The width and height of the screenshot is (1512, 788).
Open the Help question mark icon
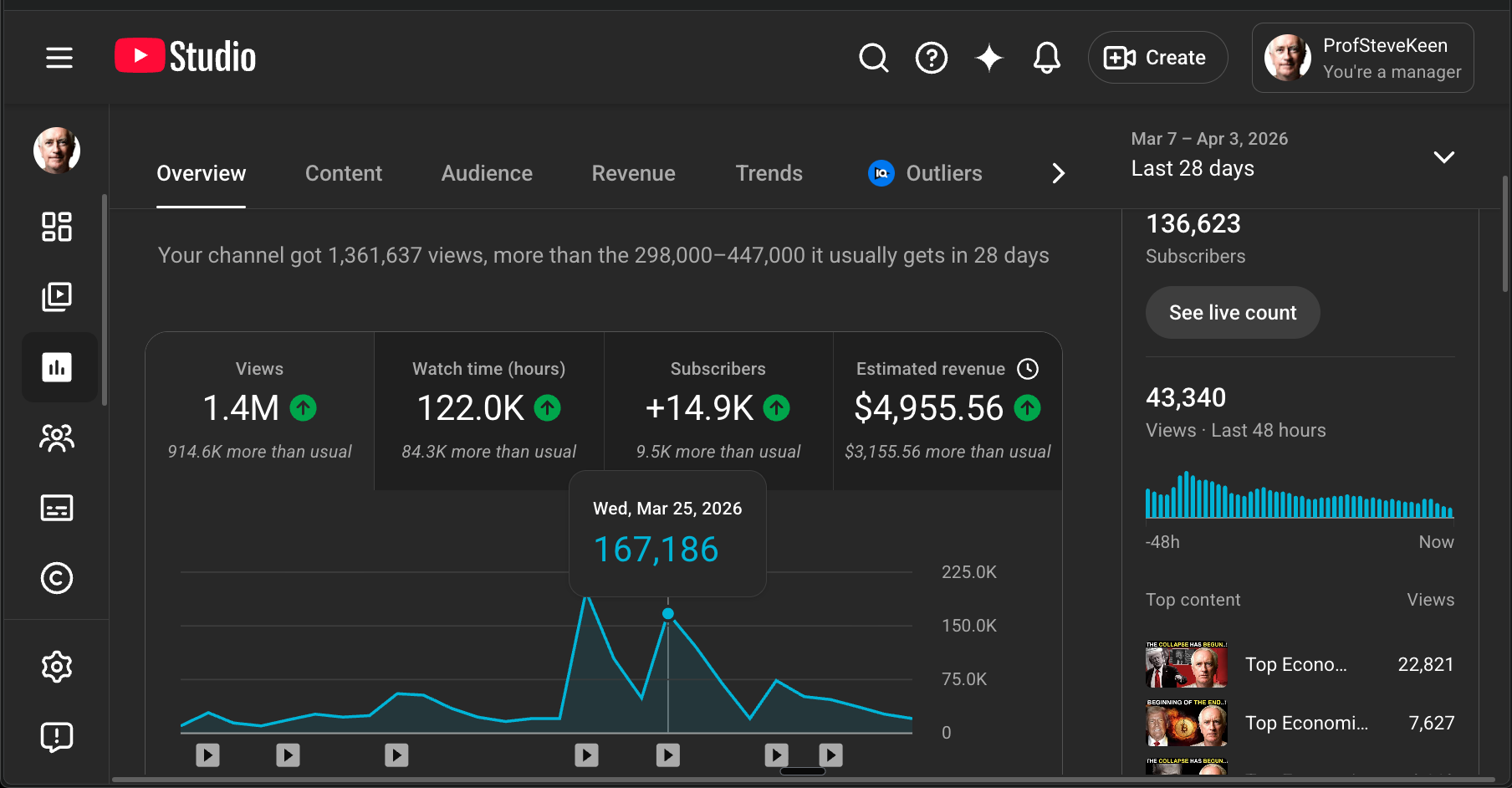pos(932,58)
